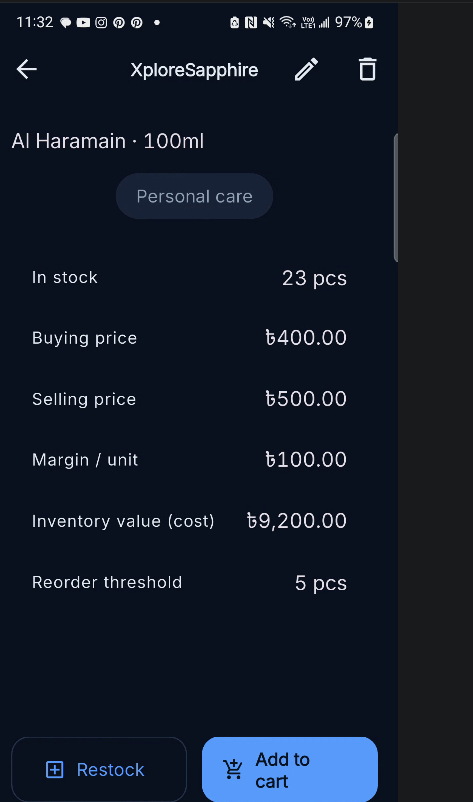Click the Buying price value ৳400.00
Screen dimensions: 473x802
pyautogui.click(x=306, y=338)
